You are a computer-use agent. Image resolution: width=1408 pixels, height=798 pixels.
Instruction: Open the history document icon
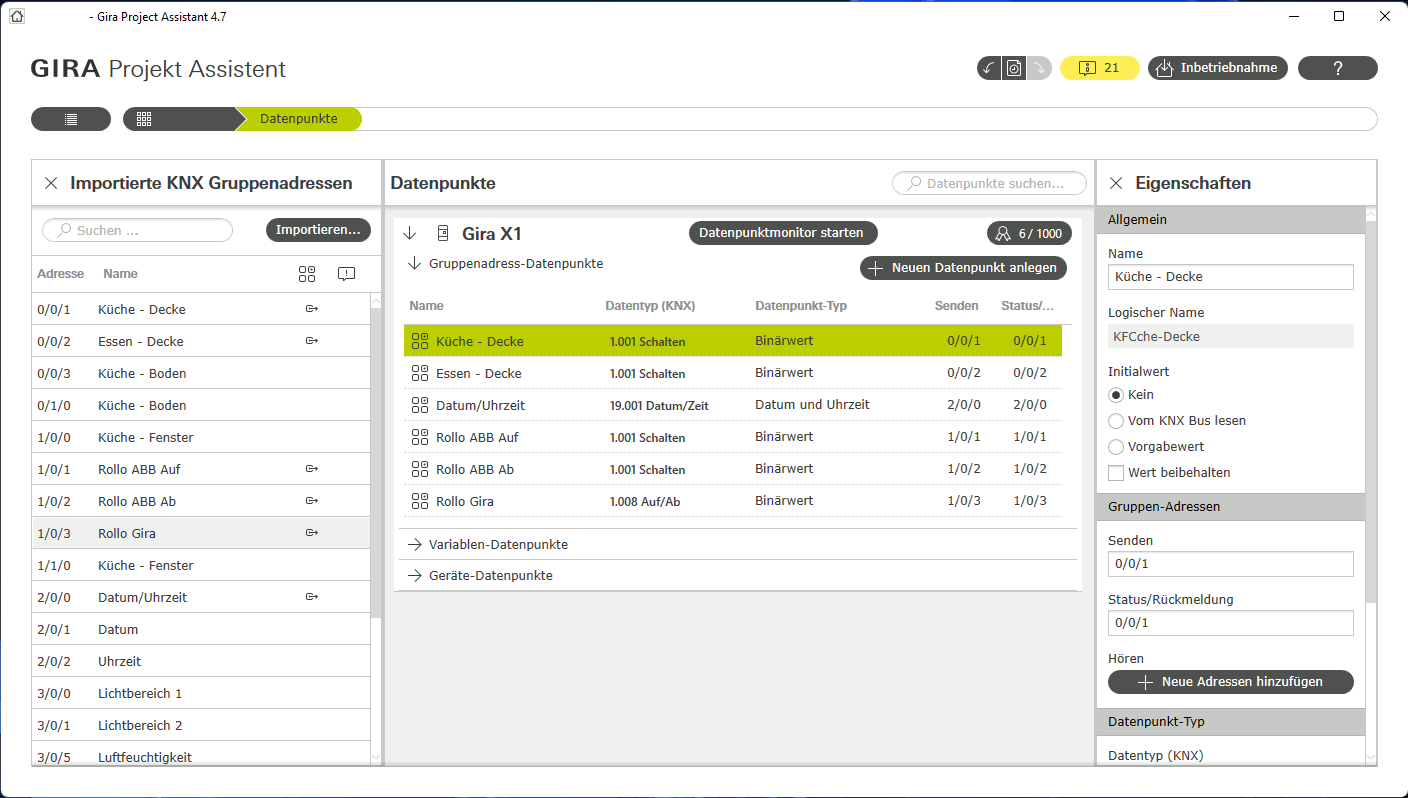pos(1014,68)
